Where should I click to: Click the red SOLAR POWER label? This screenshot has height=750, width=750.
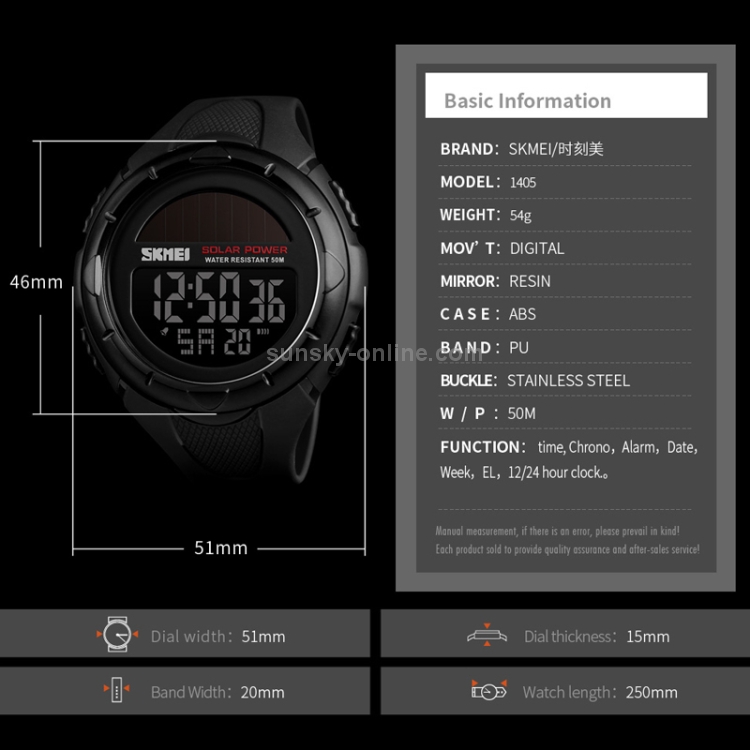(244, 250)
